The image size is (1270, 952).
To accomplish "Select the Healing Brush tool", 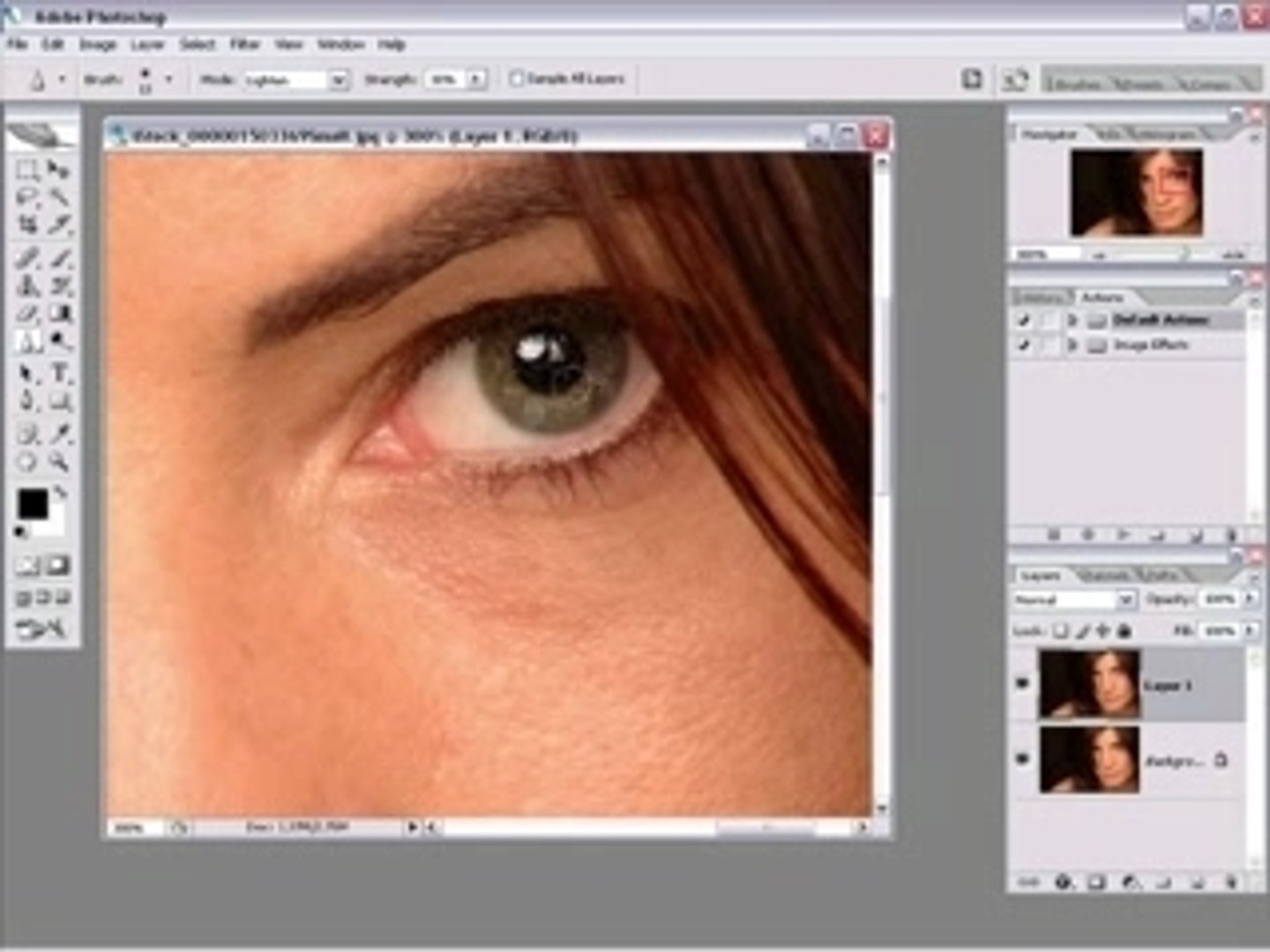I will (x=28, y=258).
